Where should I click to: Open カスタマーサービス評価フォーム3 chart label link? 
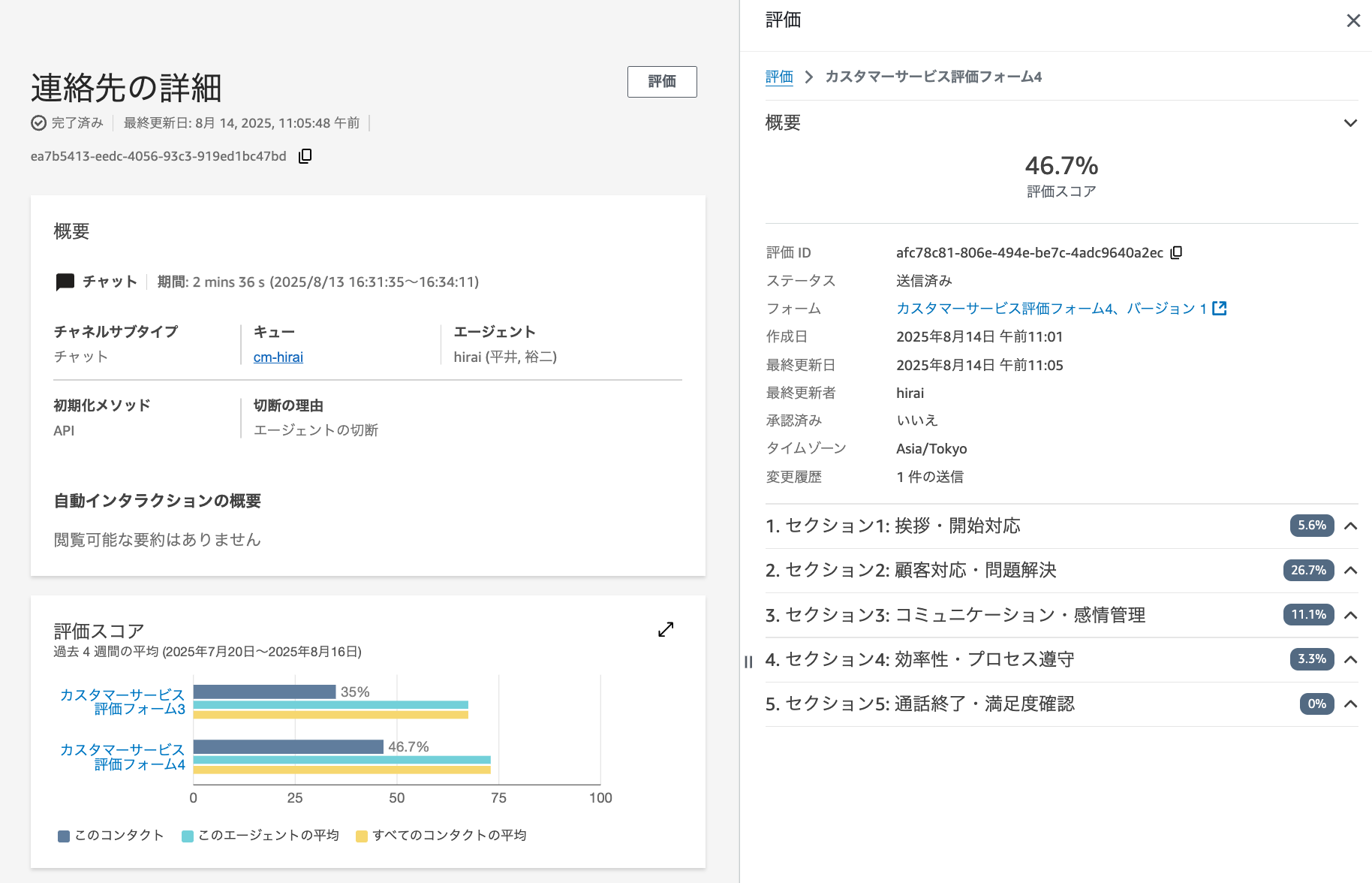(x=122, y=702)
